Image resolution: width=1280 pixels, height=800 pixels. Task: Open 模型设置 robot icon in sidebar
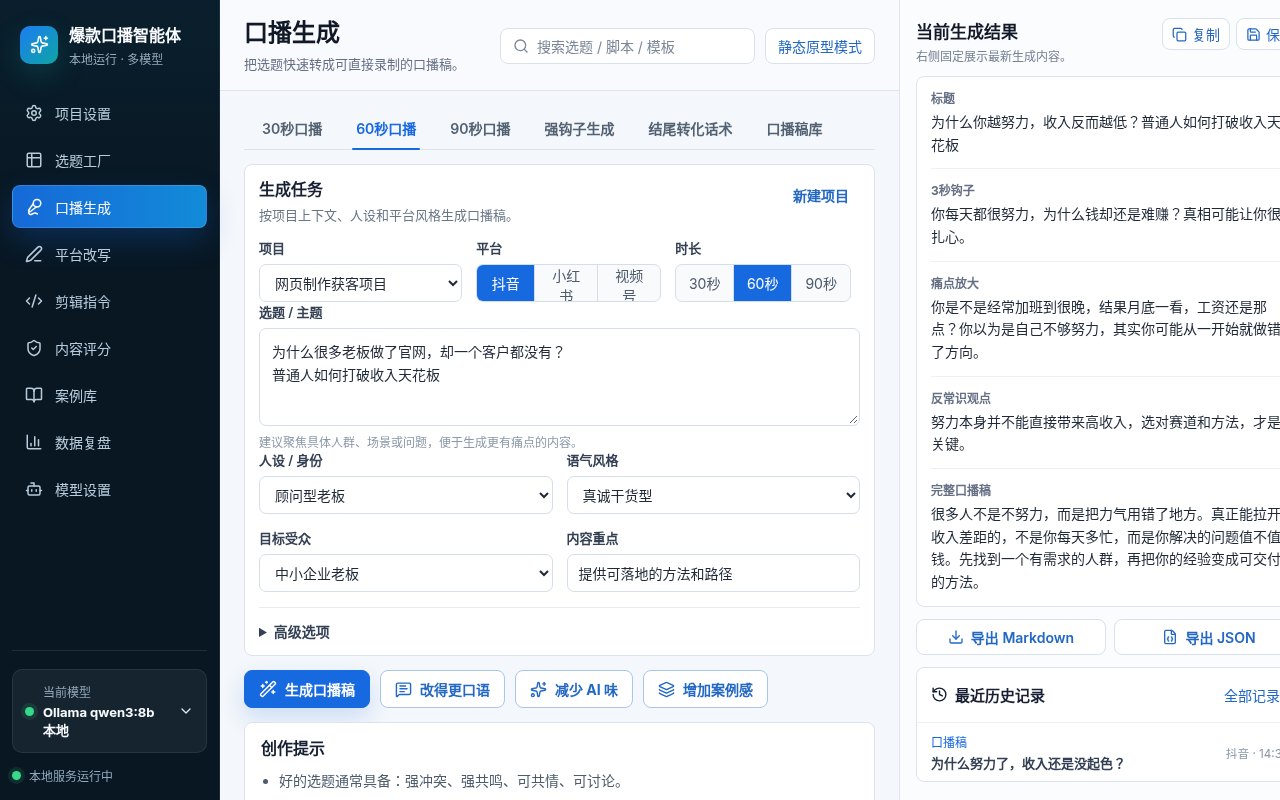pyautogui.click(x=34, y=489)
